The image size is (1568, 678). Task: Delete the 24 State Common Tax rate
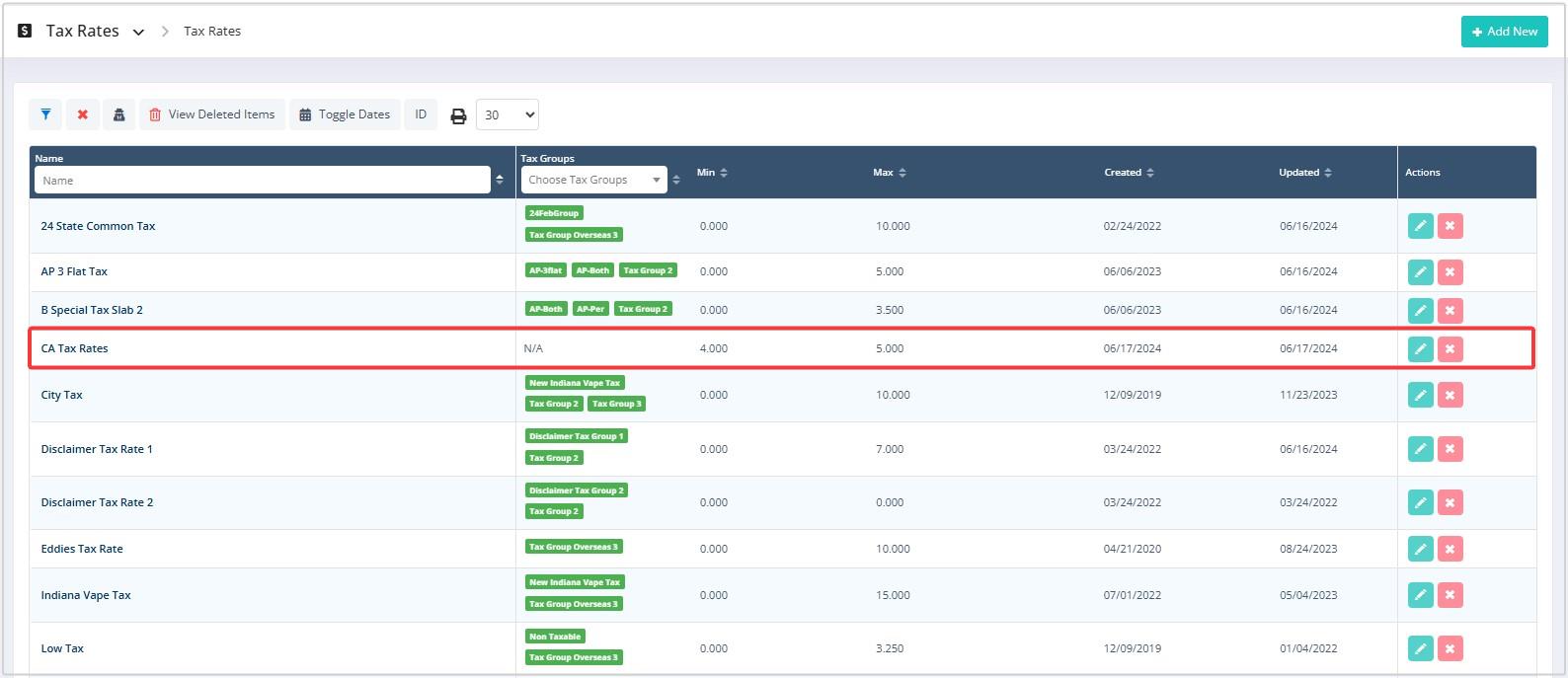(x=1450, y=226)
